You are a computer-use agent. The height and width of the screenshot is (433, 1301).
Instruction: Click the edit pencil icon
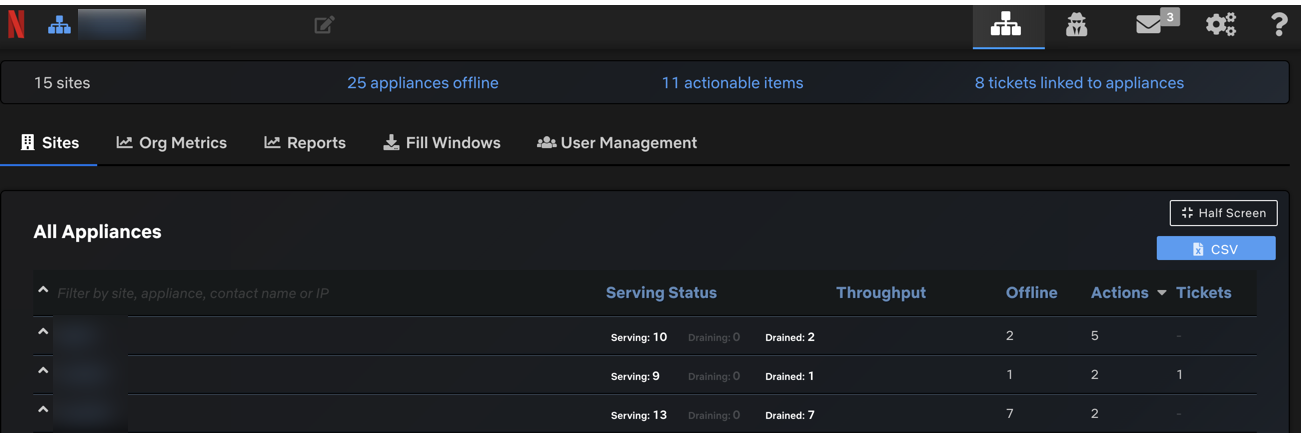click(324, 25)
